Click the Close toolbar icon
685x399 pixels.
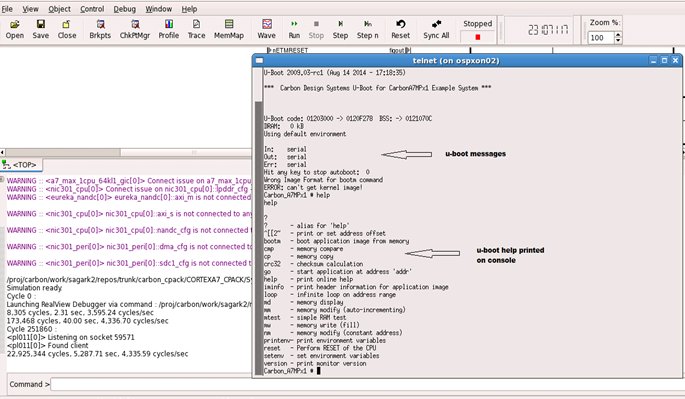point(66,30)
